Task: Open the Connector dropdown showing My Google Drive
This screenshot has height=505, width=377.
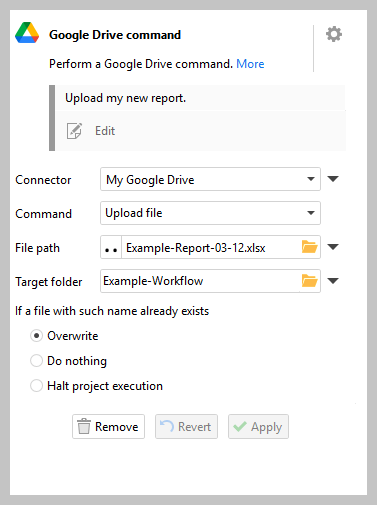Action: click(x=210, y=179)
